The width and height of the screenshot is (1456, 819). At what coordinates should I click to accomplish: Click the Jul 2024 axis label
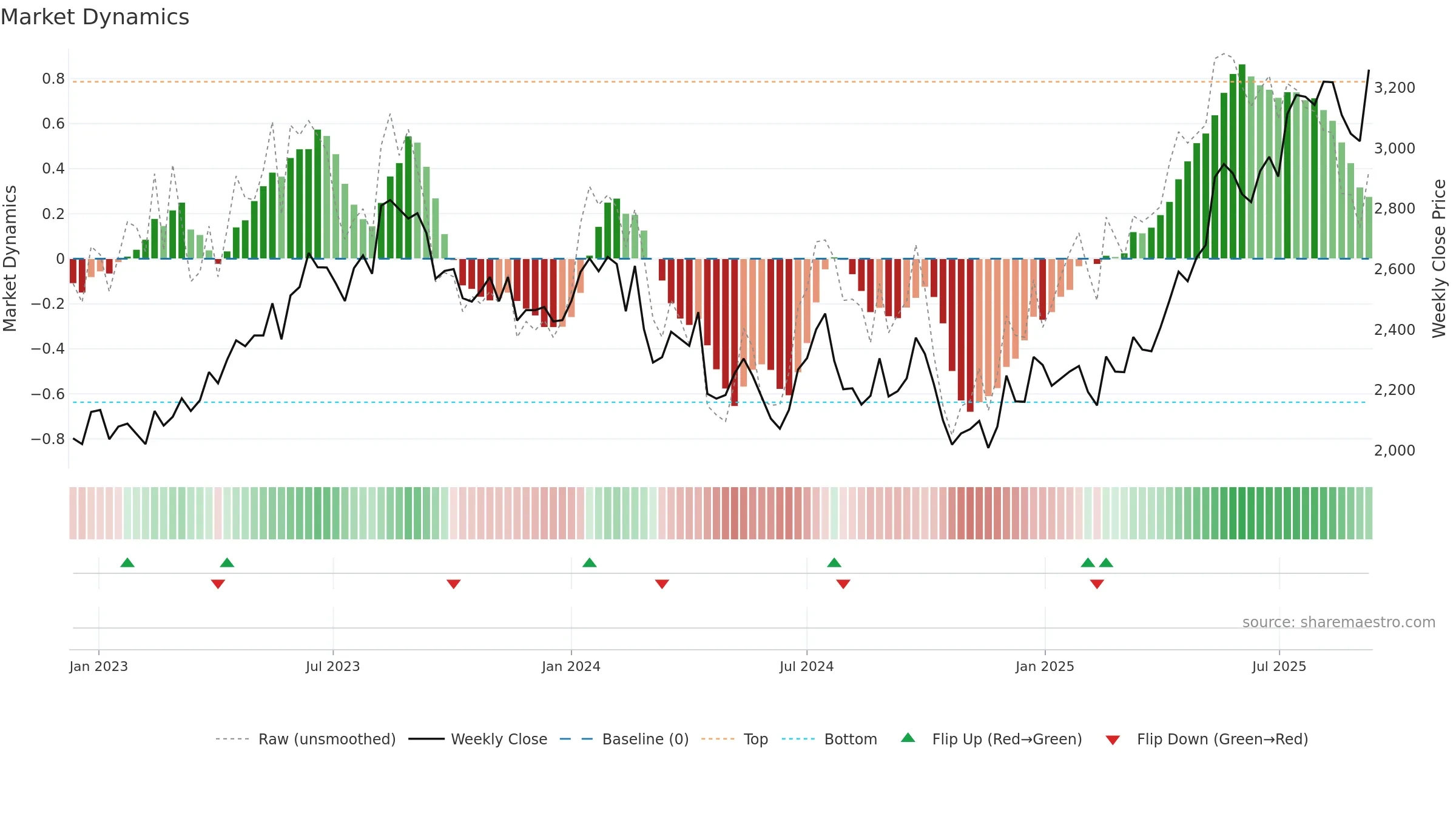(x=807, y=666)
